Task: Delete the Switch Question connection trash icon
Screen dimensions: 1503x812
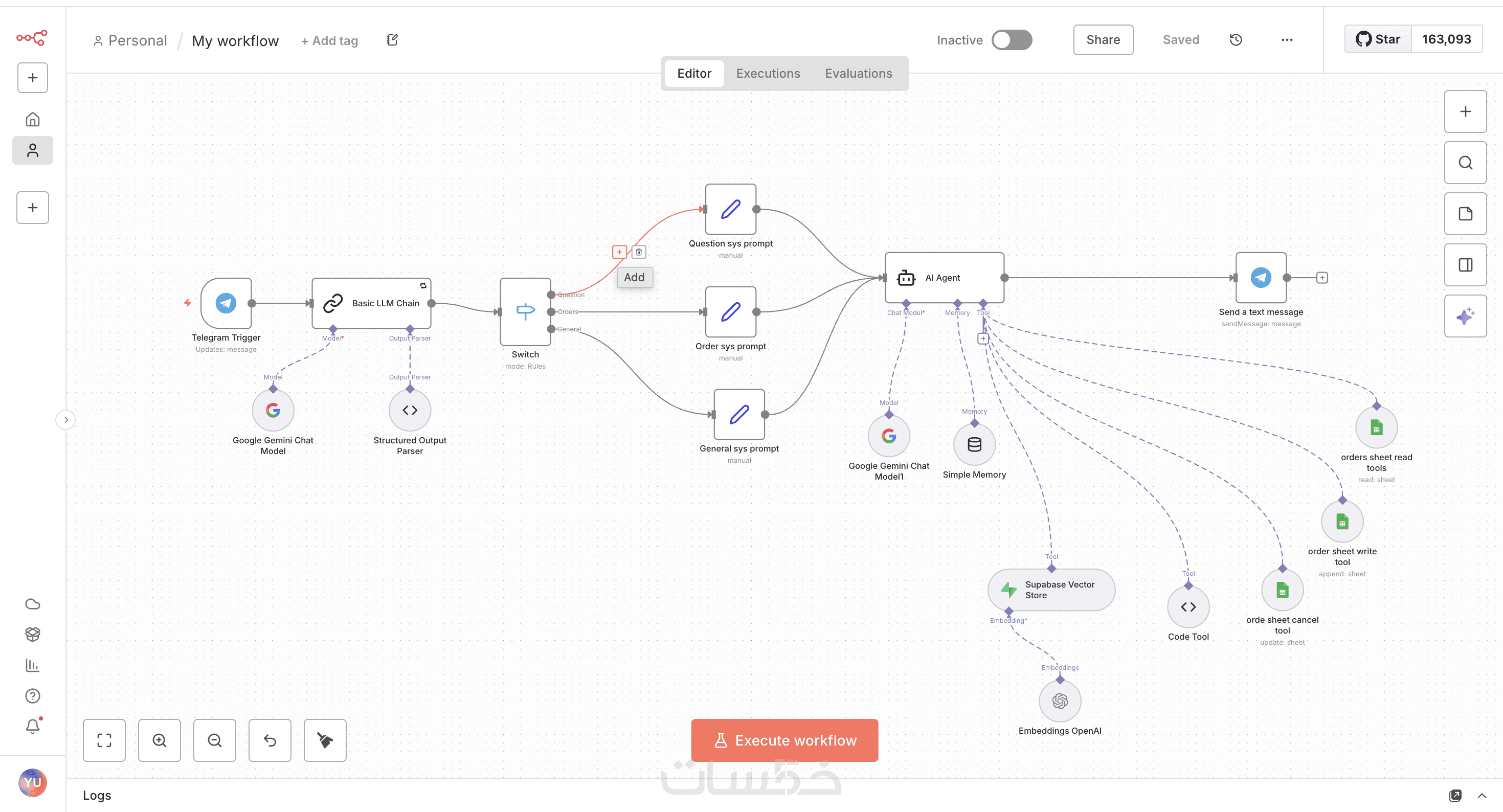Action: 639,252
